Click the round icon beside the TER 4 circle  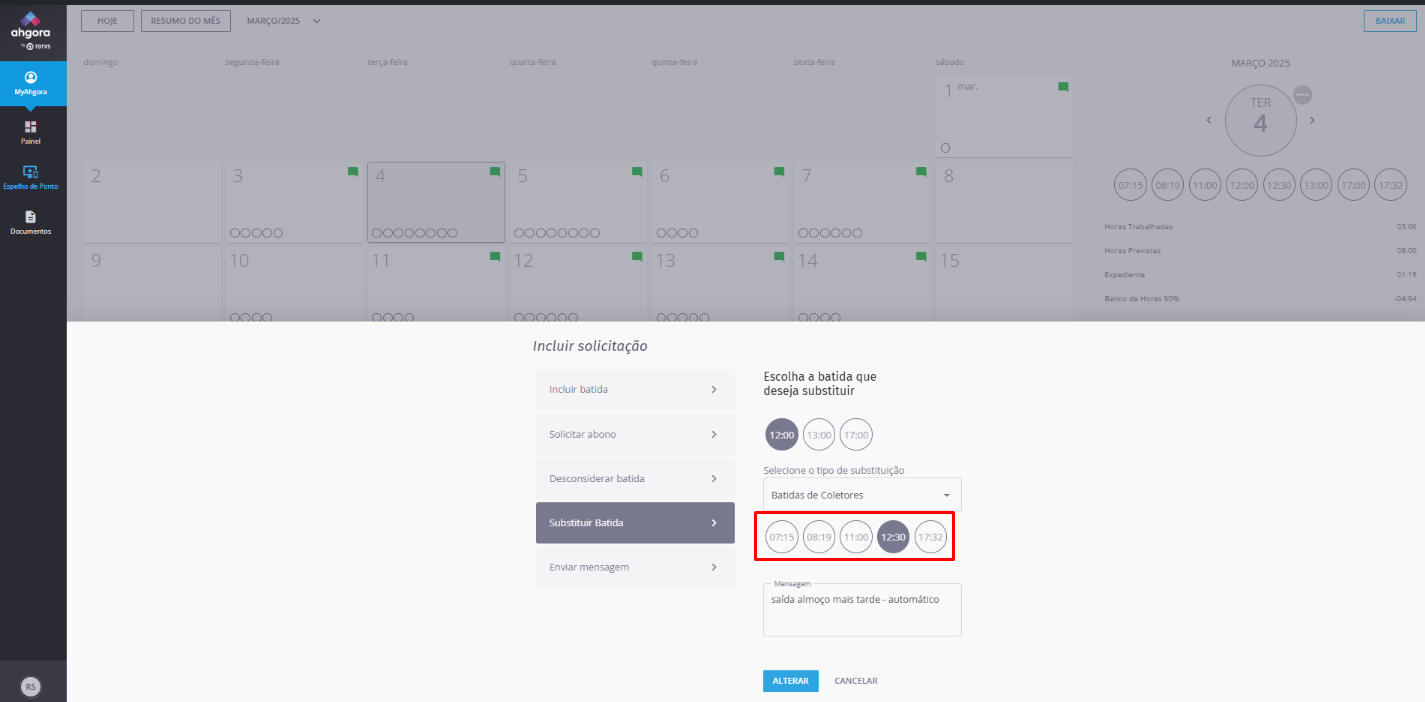pos(1302,95)
